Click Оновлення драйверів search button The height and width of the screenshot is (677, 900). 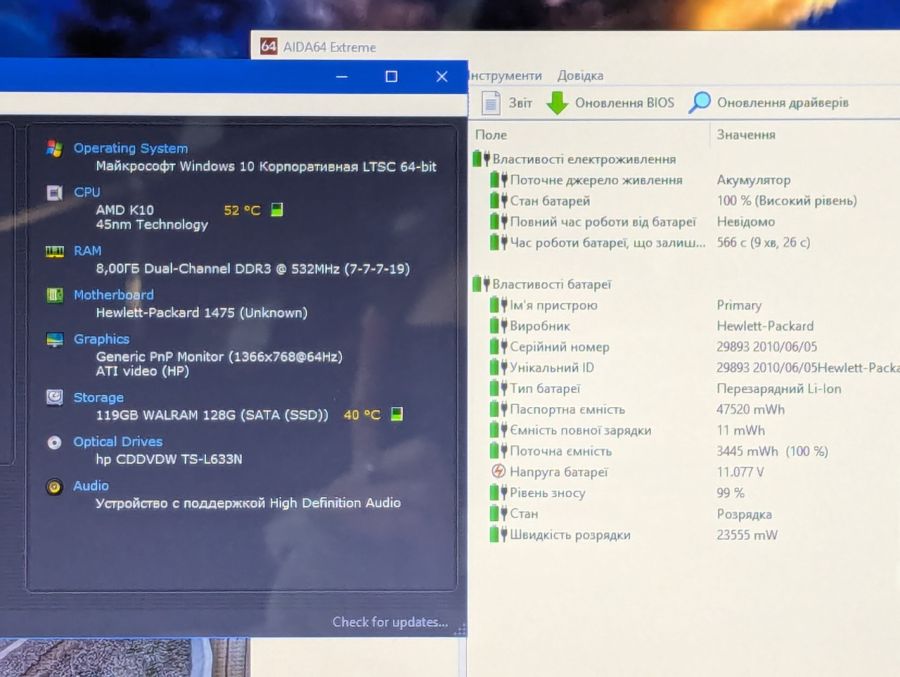[768, 103]
